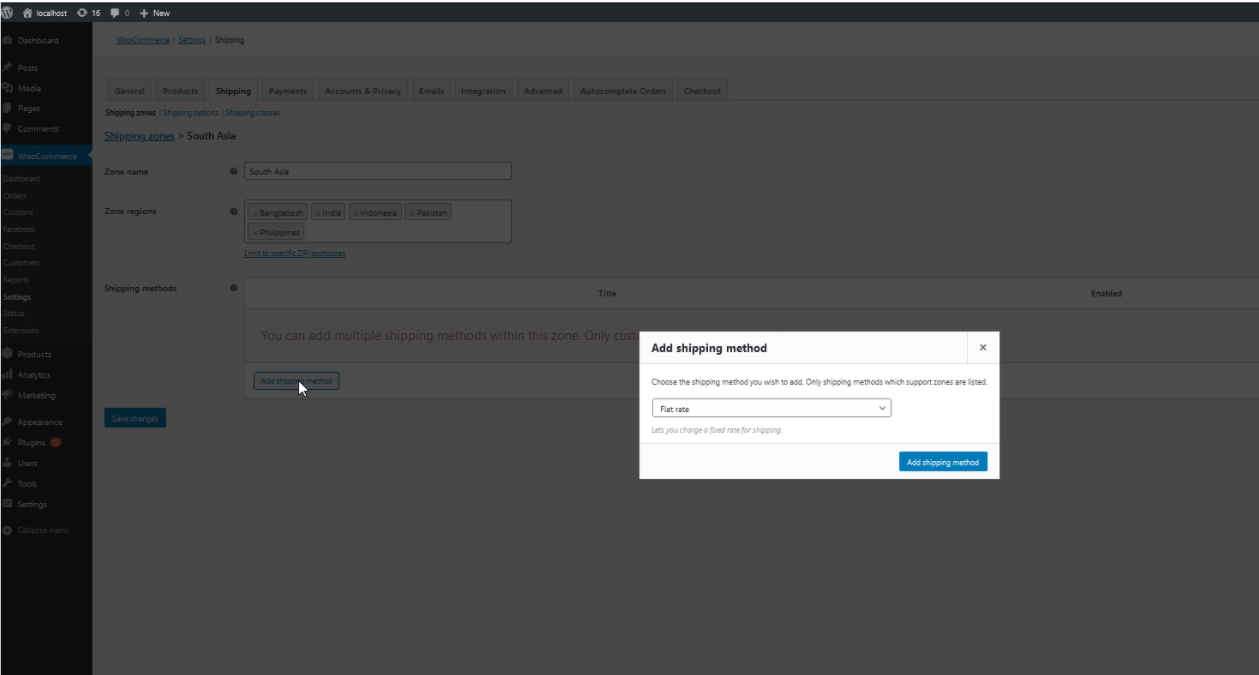The width and height of the screenshot is (1259, 675).
Task: Open the bottom Settings sidebar item
Action: pos(32,504)
